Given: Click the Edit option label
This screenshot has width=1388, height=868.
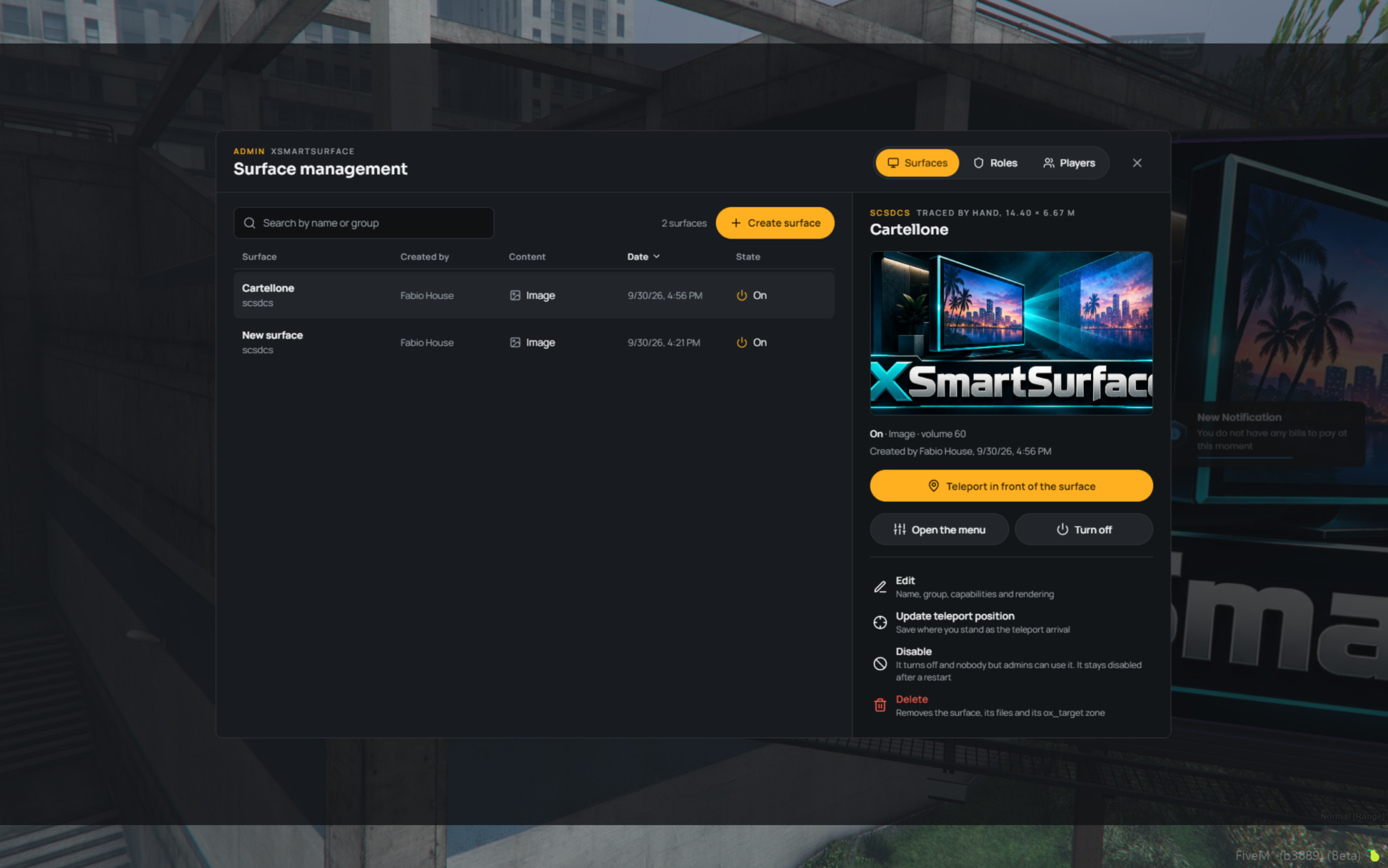Looking at the screenshot, I should click(x=905, y=581).
